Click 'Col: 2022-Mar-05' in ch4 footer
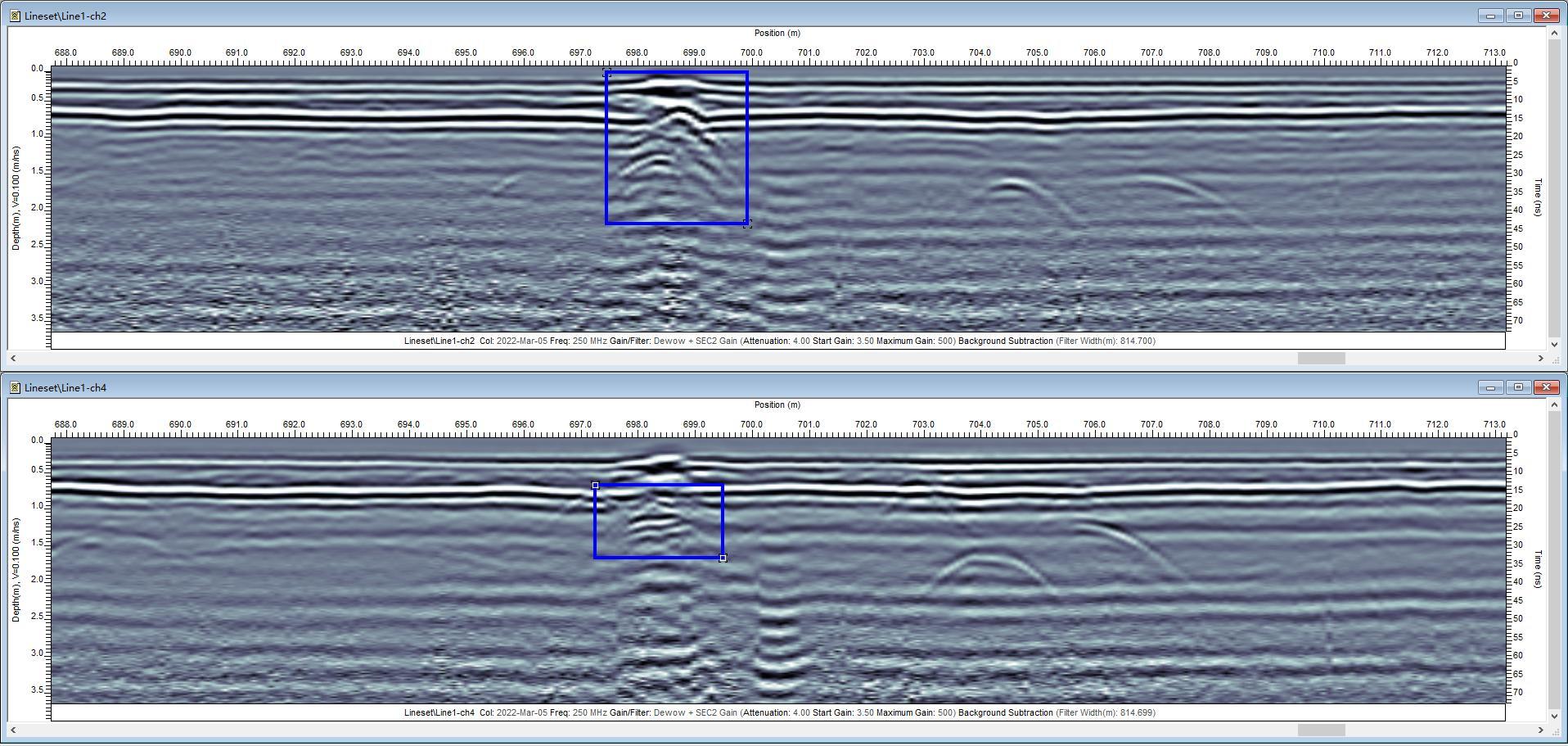 (x=513, y=712)
